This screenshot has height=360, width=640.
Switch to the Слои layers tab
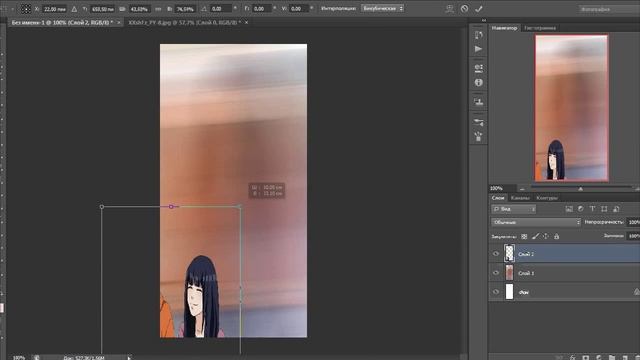point(498,198)
